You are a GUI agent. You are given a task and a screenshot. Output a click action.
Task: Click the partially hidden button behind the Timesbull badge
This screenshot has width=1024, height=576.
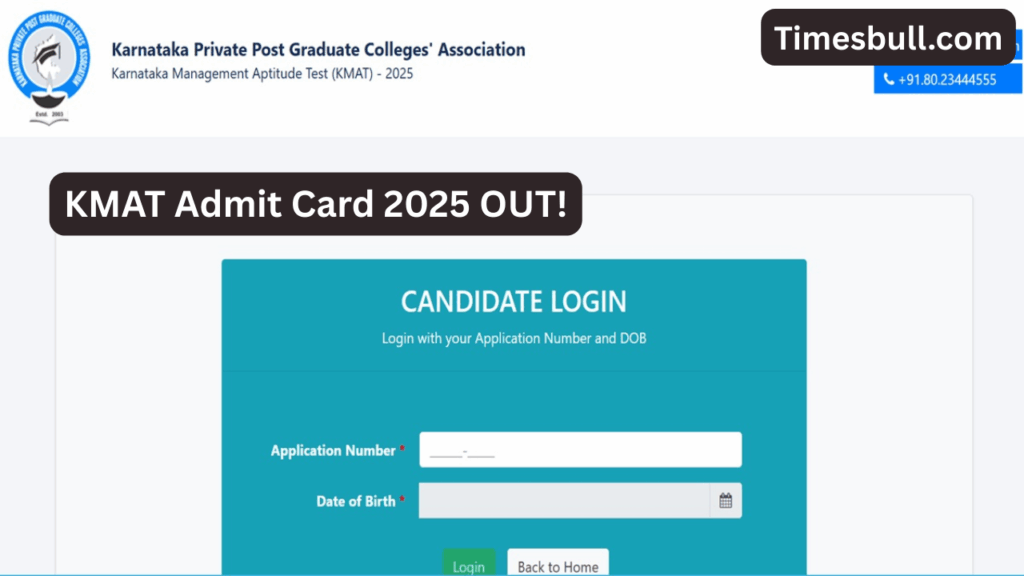click(1018, 46)
